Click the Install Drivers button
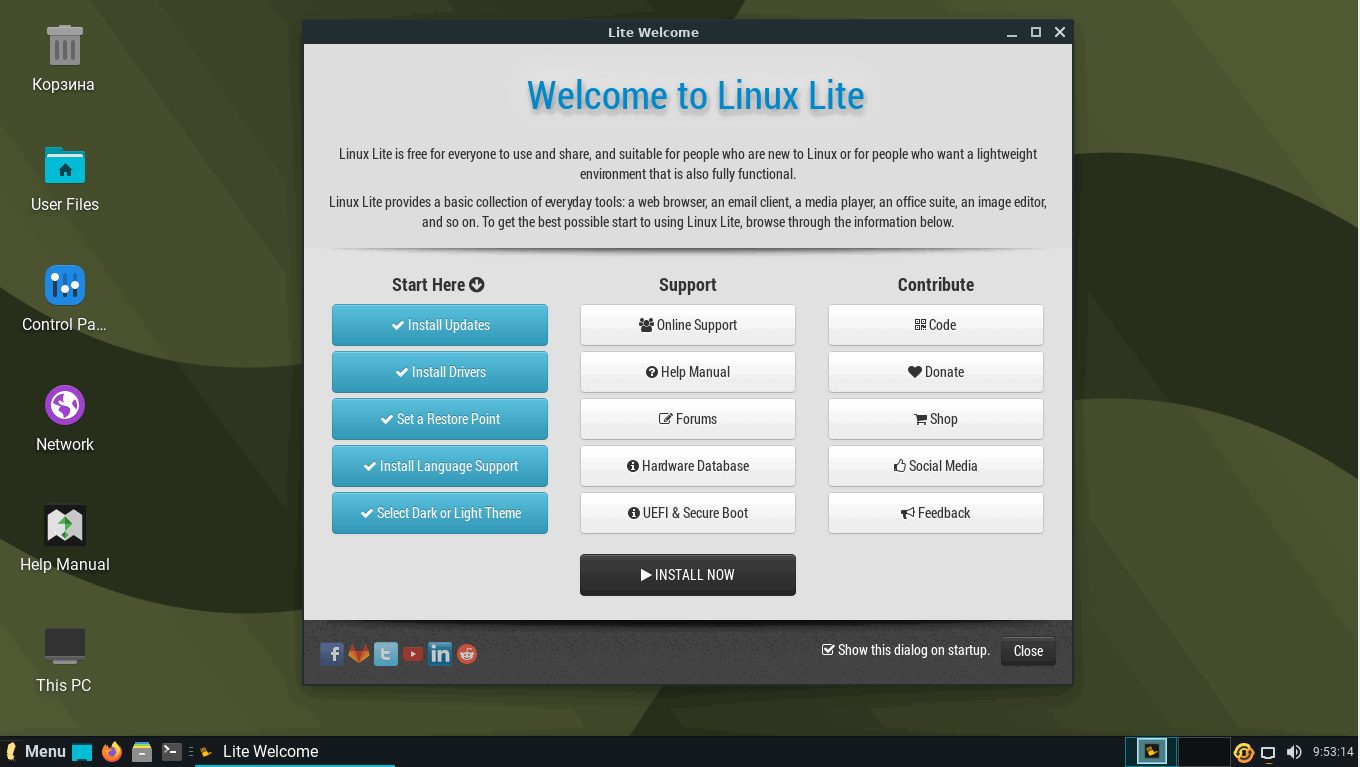Viewport: 1360px width, 767px height. pos(440,372)
